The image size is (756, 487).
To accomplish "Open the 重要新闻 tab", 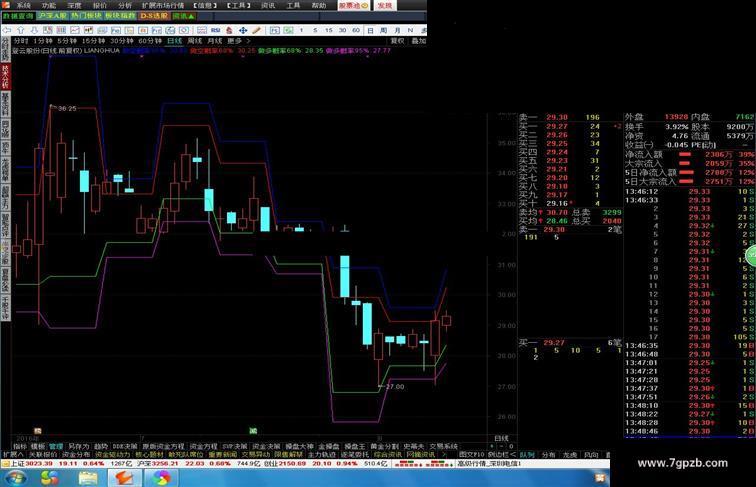I will (x=223, y=455).
